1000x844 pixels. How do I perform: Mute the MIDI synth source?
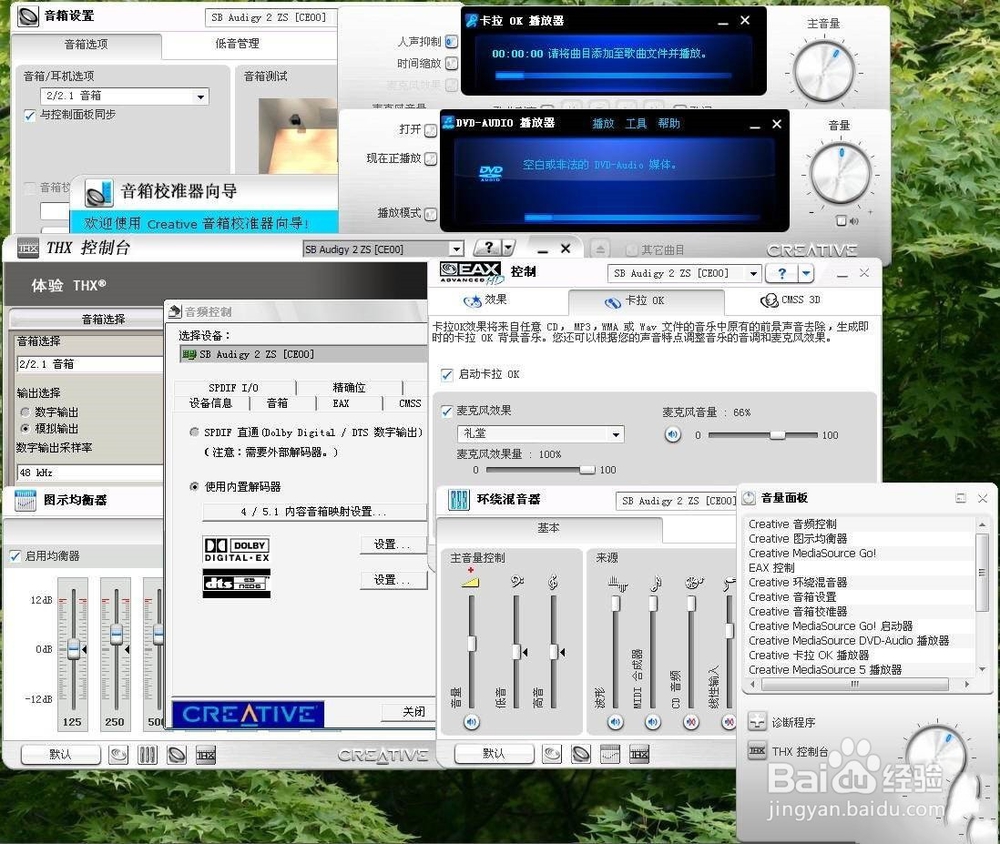[652, 722]
